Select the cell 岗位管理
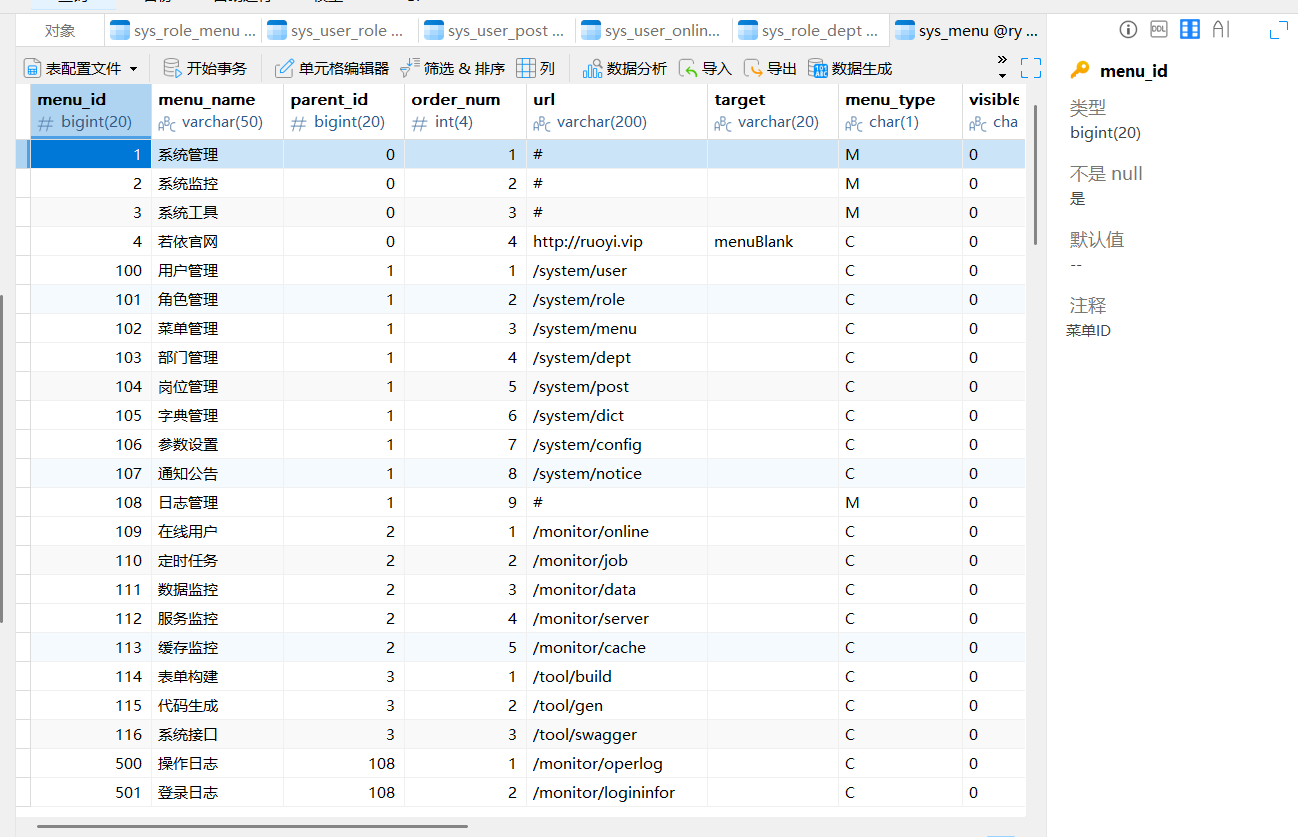This screenshot has height=837, width=1298. click(218, 386)
